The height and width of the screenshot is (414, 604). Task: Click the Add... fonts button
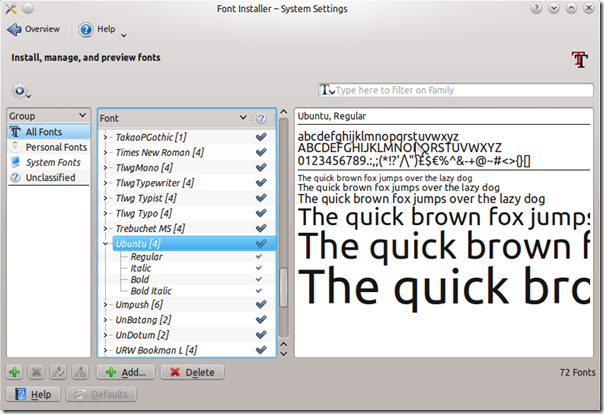pos(126,372)
